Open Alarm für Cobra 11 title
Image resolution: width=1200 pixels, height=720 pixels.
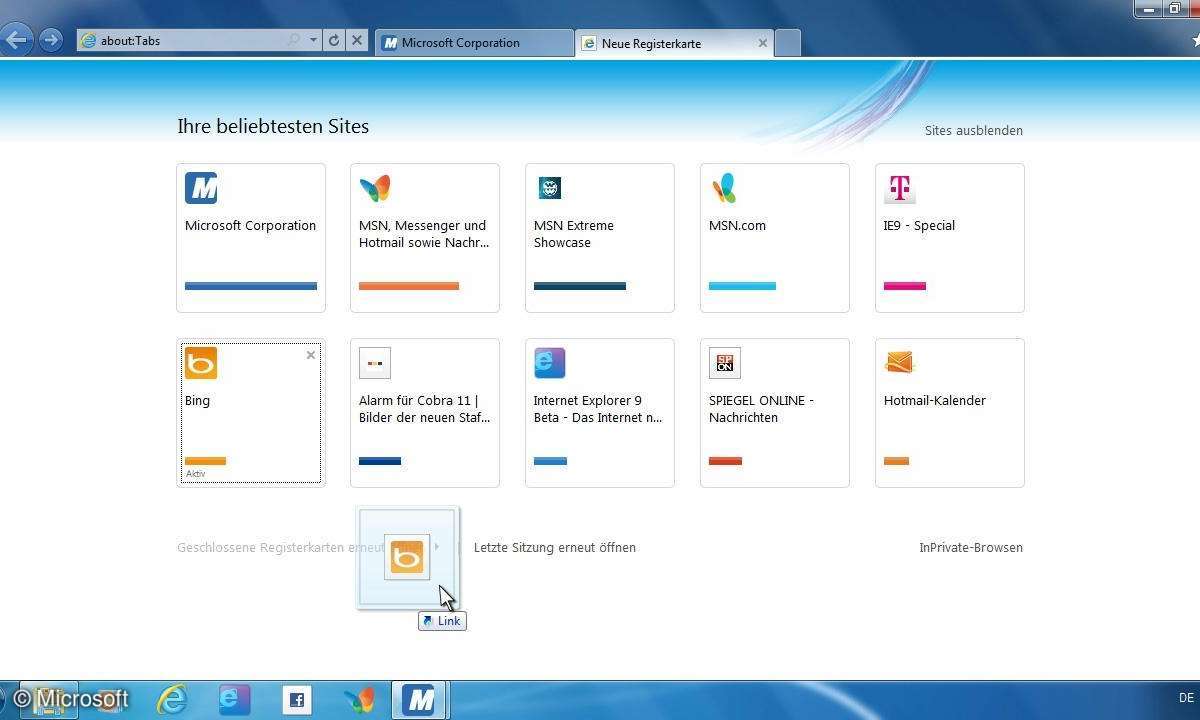click(x=424, y=409)
